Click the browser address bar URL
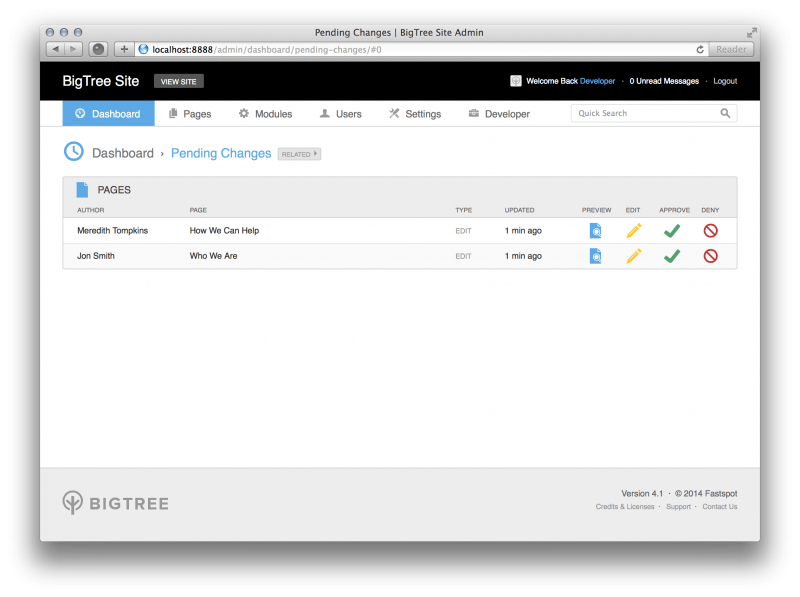Viewport: 800px width, 597px height. (x=267, y=49)
